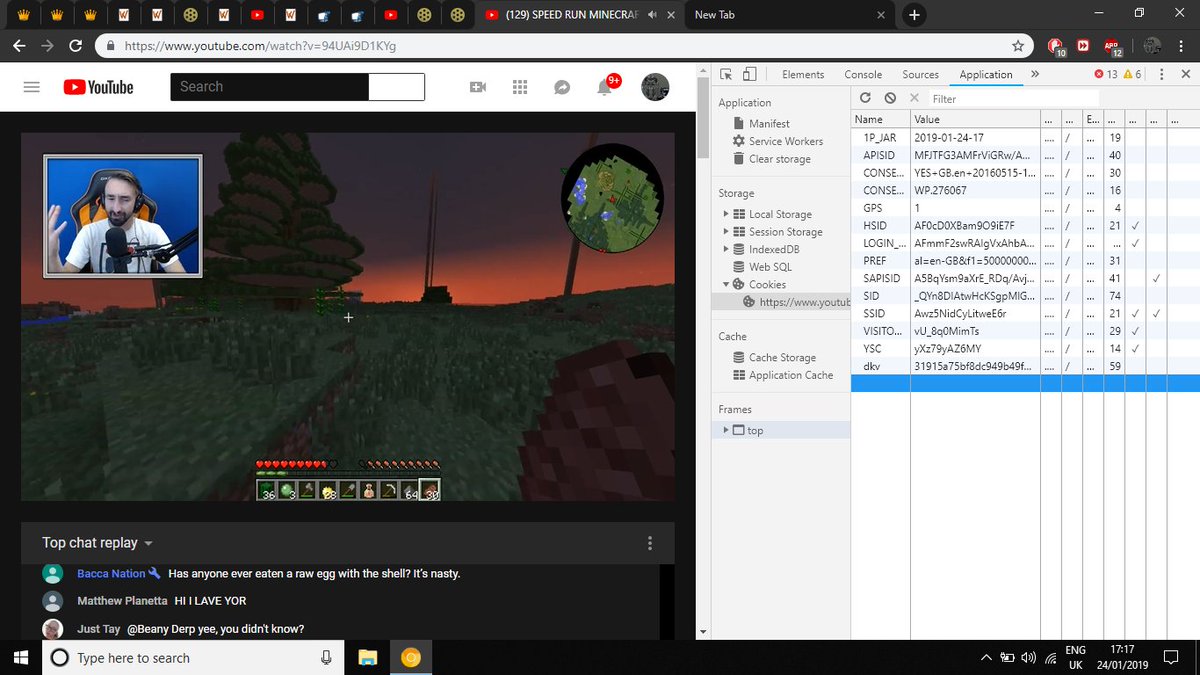Sort cookies by the Name column header
1200x675 pixels.
[881, 119]
